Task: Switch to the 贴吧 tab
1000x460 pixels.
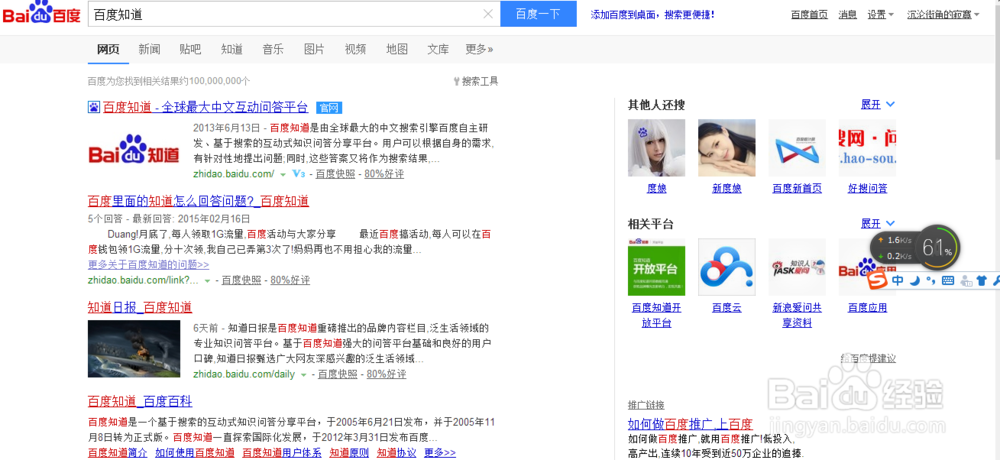Action: tap(190, 49)
